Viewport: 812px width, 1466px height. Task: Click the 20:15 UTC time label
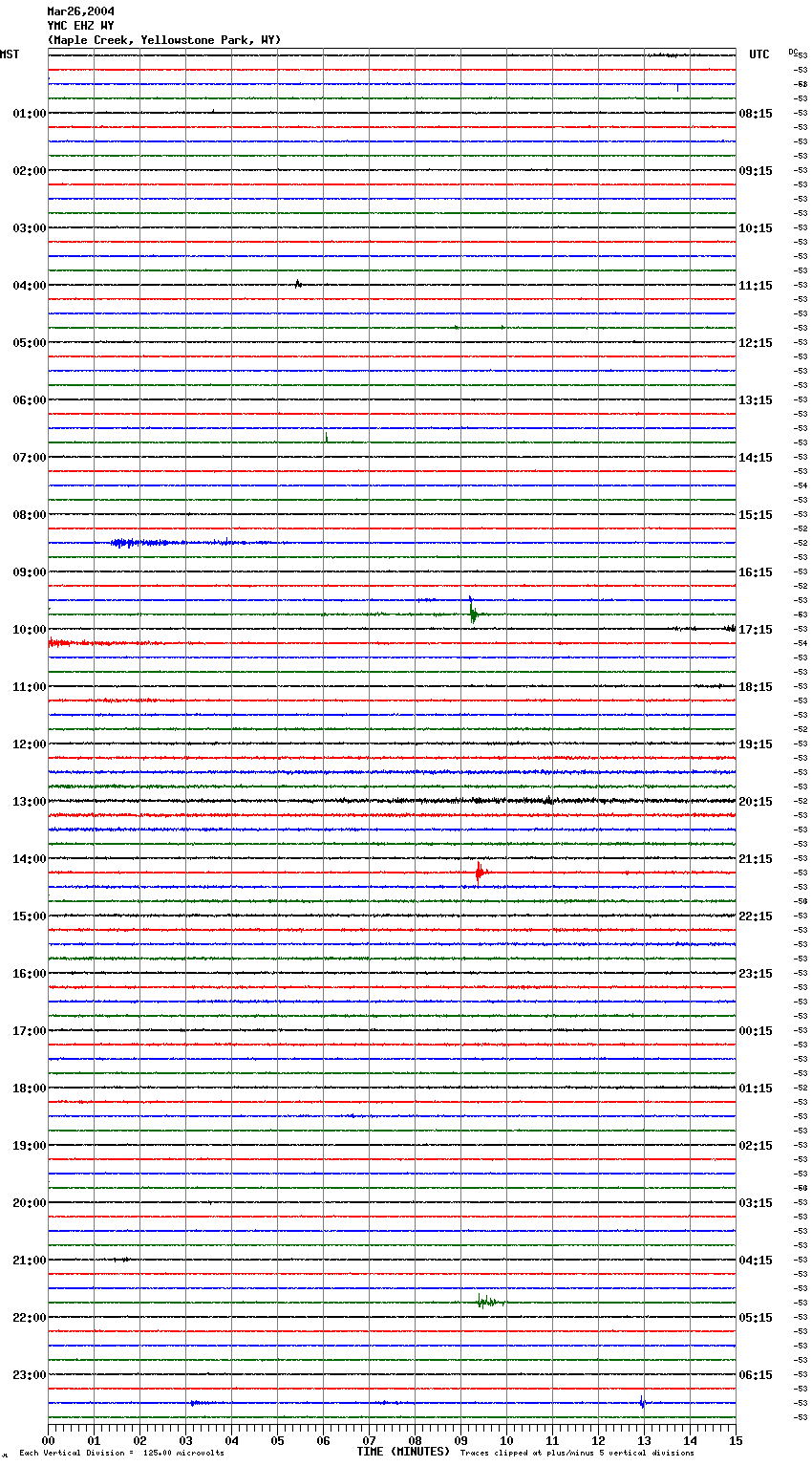756,802
